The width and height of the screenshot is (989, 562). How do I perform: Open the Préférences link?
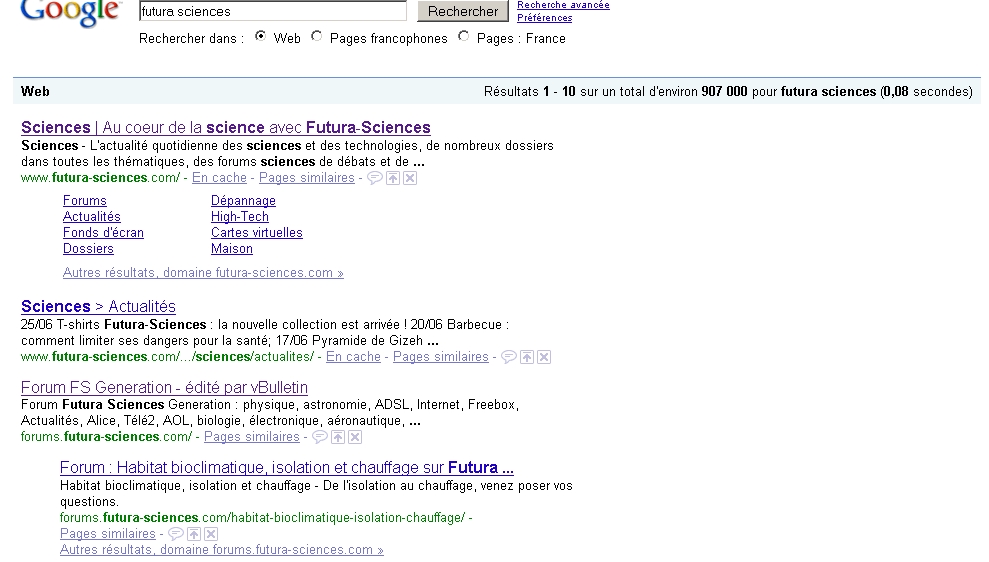pyautogui.click(x=545, y=18)
